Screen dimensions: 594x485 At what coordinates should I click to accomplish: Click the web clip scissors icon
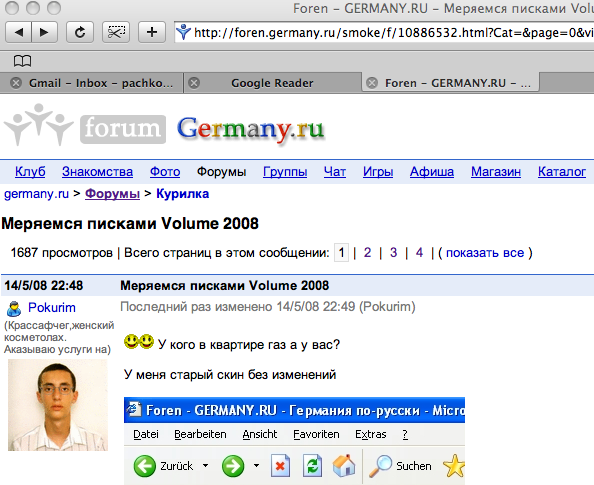pyautogui.click(x=116, y=32)
